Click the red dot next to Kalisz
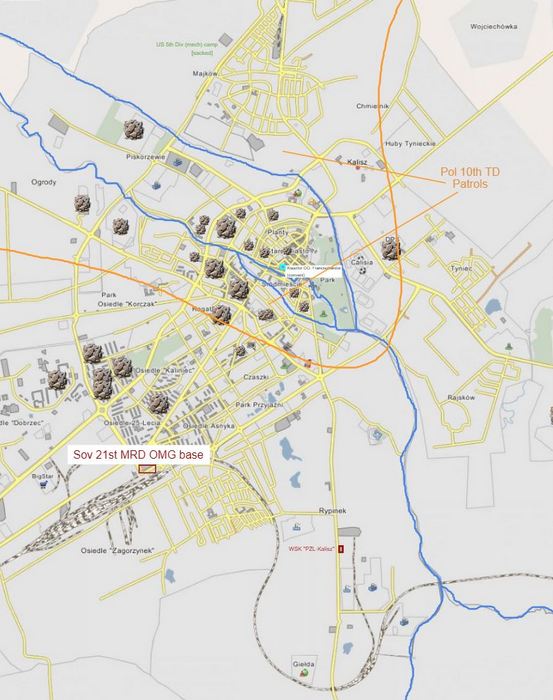 click(x=357, y=167)
